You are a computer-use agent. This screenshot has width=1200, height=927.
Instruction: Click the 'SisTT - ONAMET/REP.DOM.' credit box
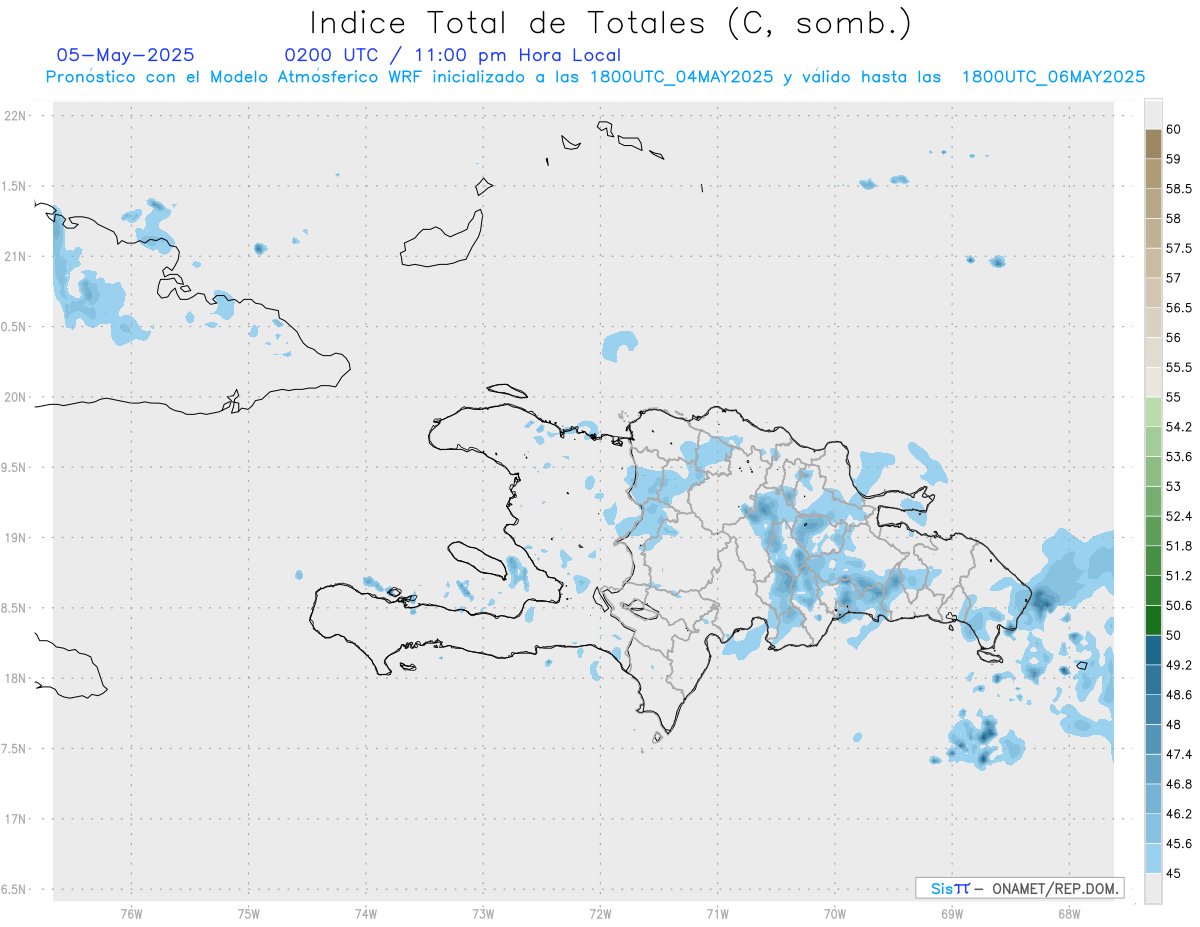coord(1020,888)
